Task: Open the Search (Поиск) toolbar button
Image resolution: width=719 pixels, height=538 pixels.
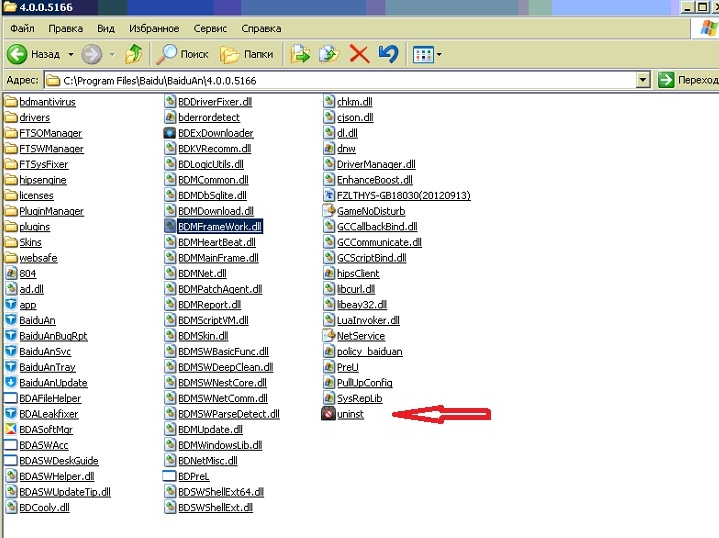Action: pos(183,54)
